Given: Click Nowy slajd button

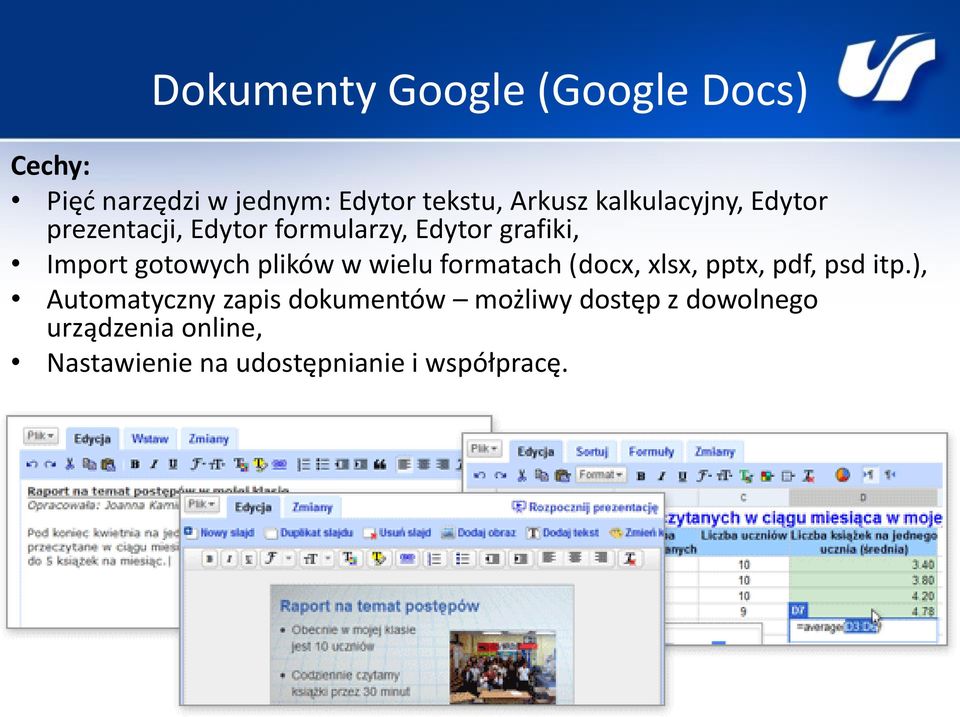Looking at the screenshot, I should point(220,533).
